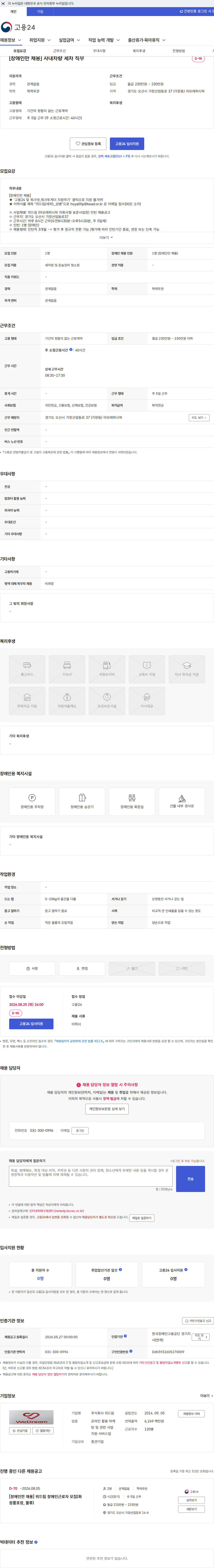This screenshot has height=1568, width=214.
Task: Submit question with the 전송 button
Action: [x=190, y=1179]
